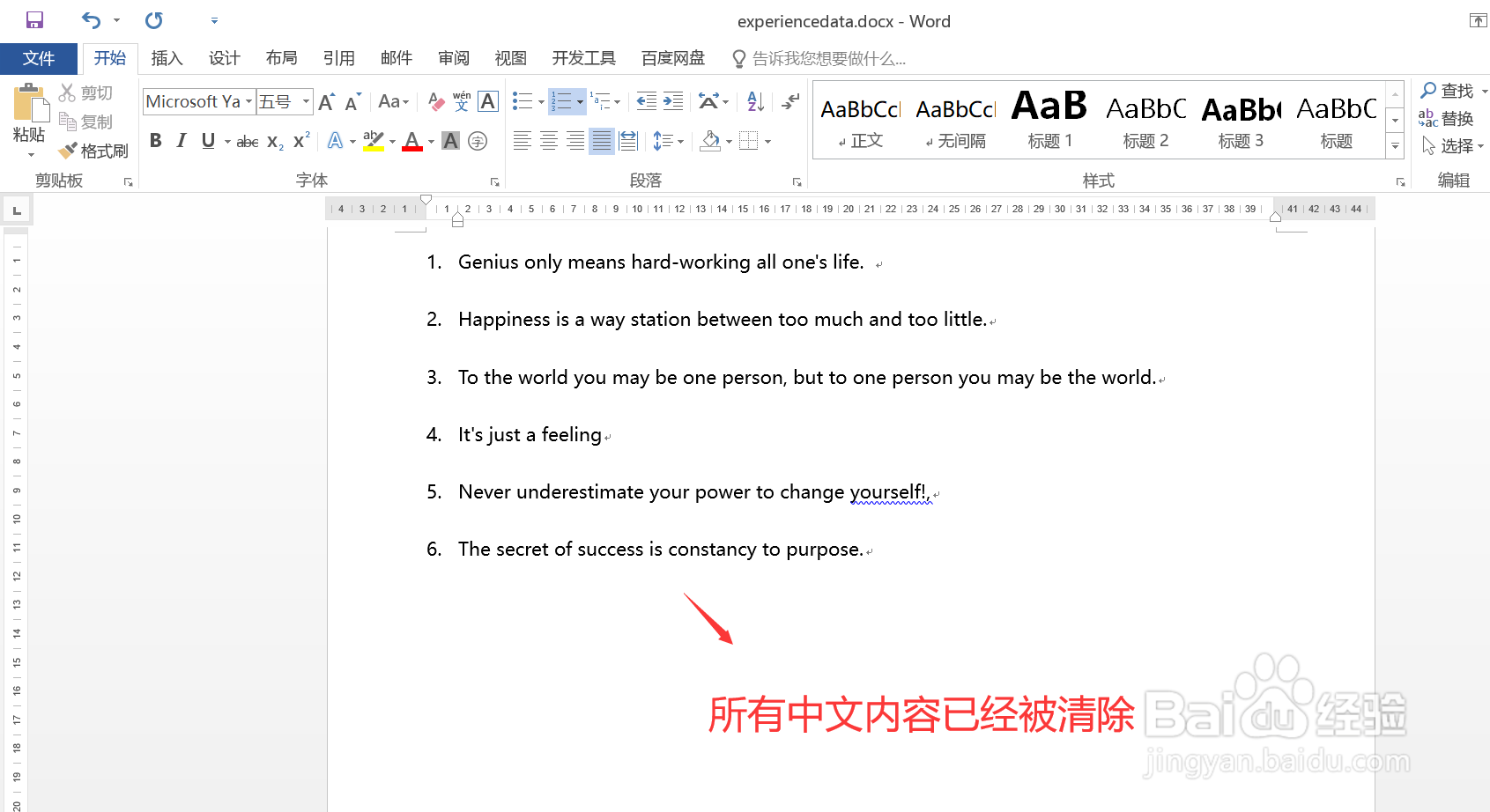This screenshot has width=1490, height=812.
Task: Justify paragraph text
Action: 601,141
